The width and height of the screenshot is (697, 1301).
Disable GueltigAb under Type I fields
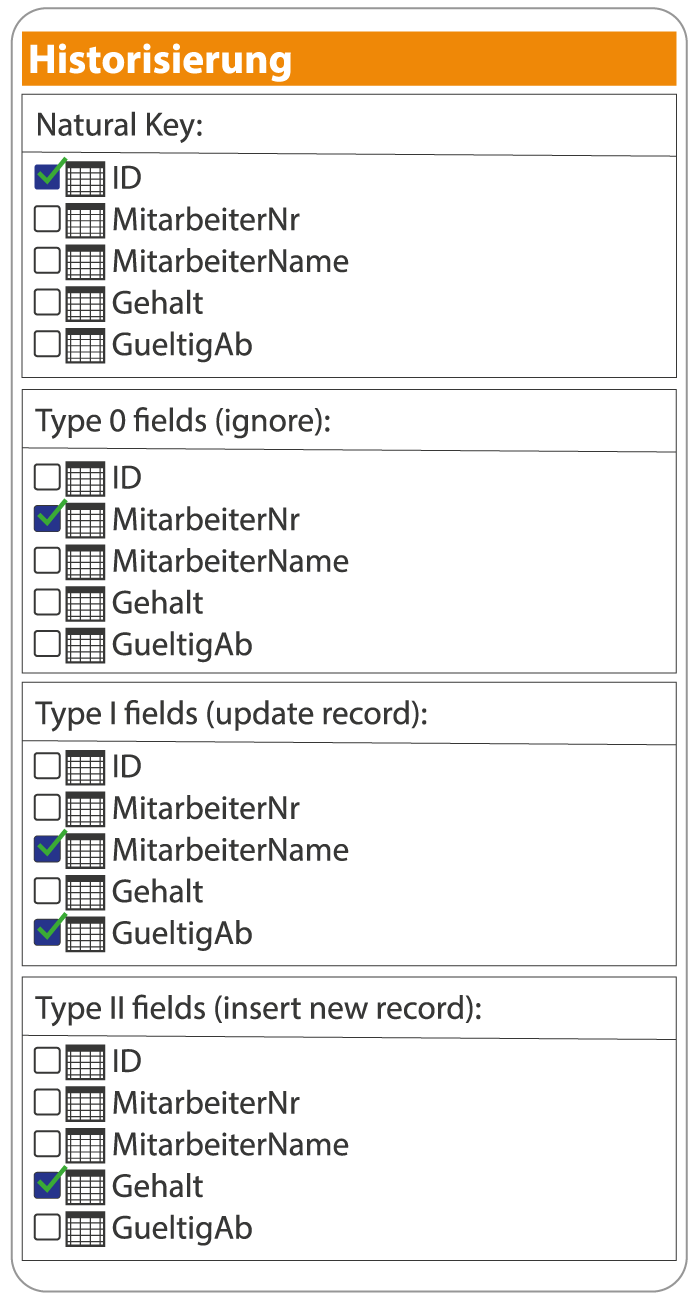click(x=46, y=933)
